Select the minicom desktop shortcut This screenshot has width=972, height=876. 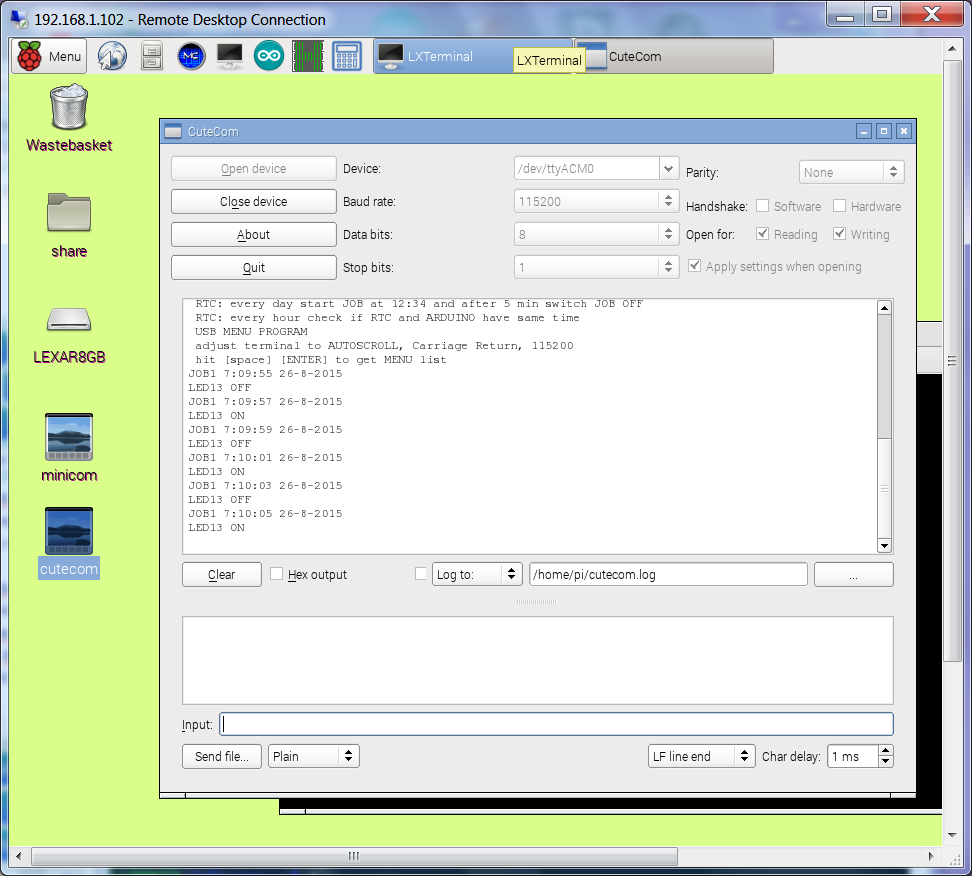(69, 438)
